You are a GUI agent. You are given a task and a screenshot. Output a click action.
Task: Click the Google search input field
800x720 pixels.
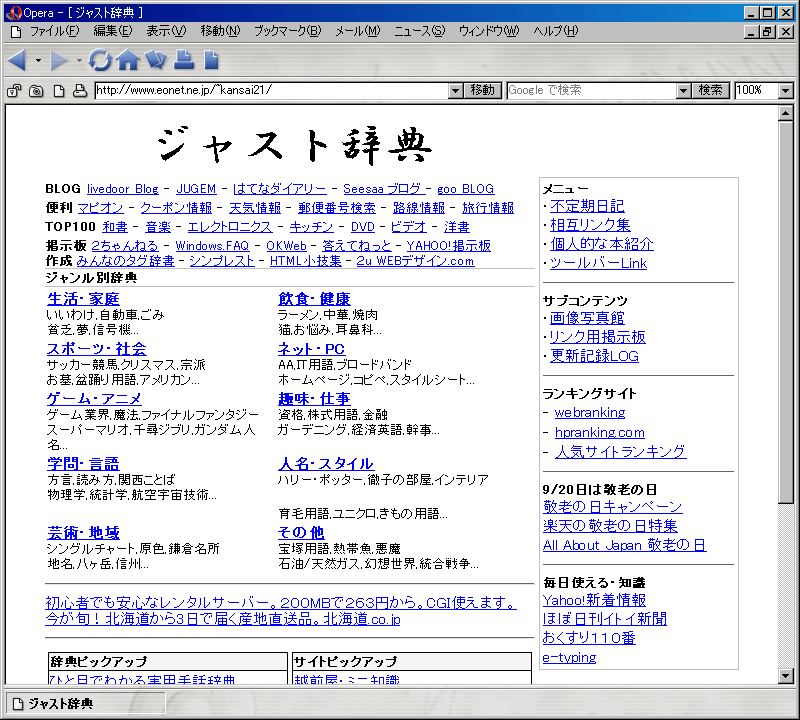[592, 90]
